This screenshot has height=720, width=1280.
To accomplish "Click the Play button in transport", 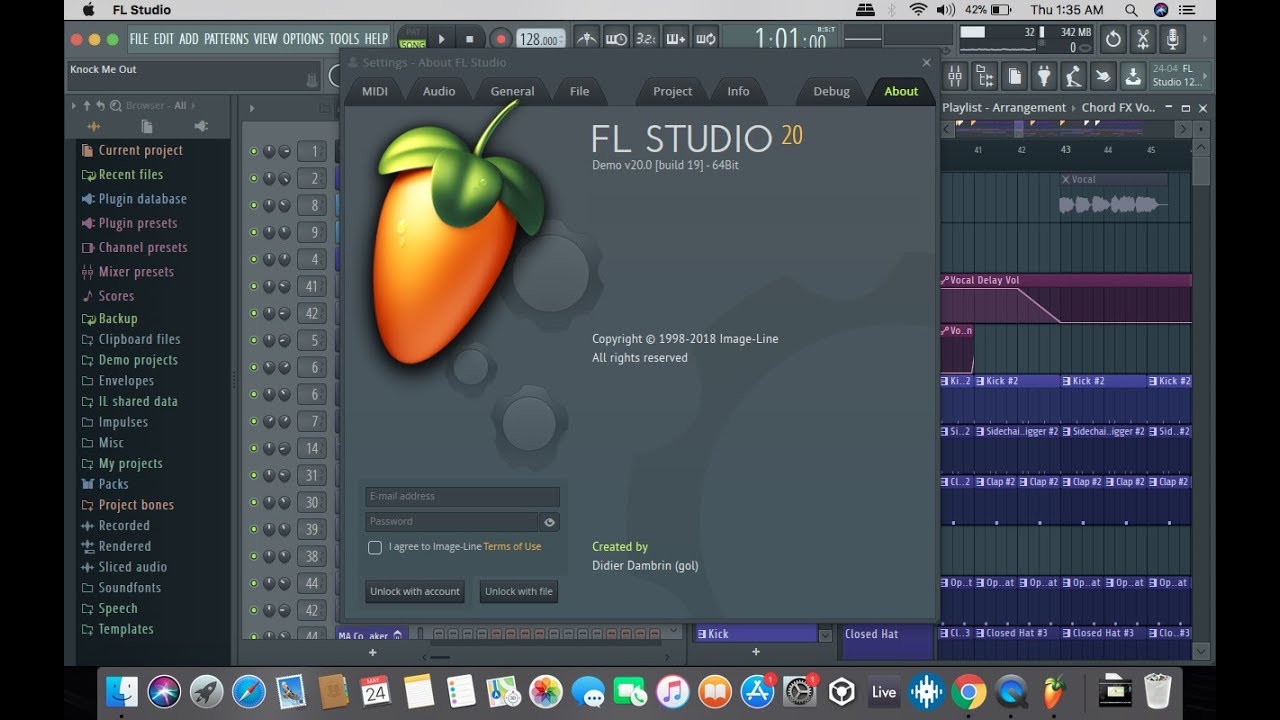I will tap(441, 39).
